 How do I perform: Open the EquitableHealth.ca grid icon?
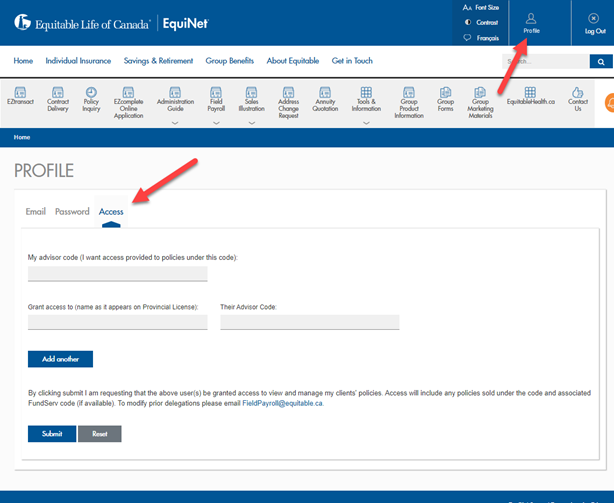pyautogui.click(x=530, y=92)
